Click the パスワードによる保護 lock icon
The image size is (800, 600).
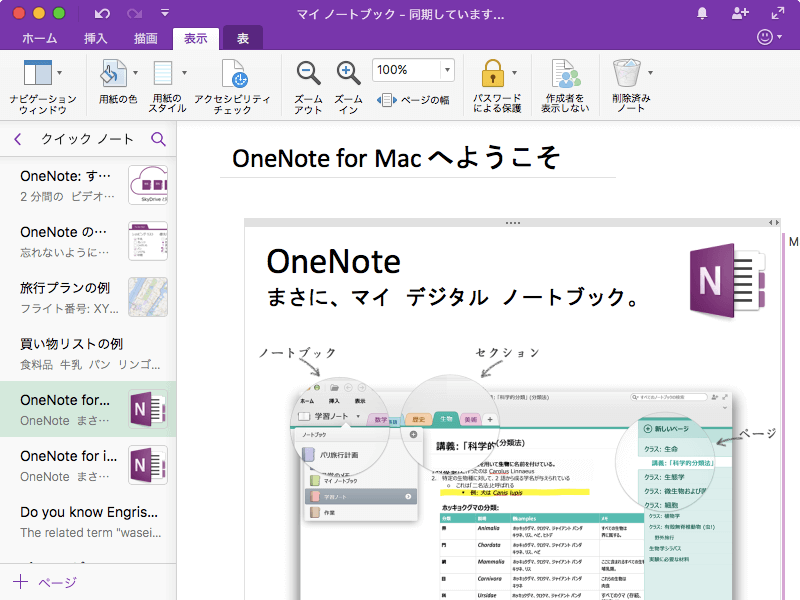pos(493,72)
